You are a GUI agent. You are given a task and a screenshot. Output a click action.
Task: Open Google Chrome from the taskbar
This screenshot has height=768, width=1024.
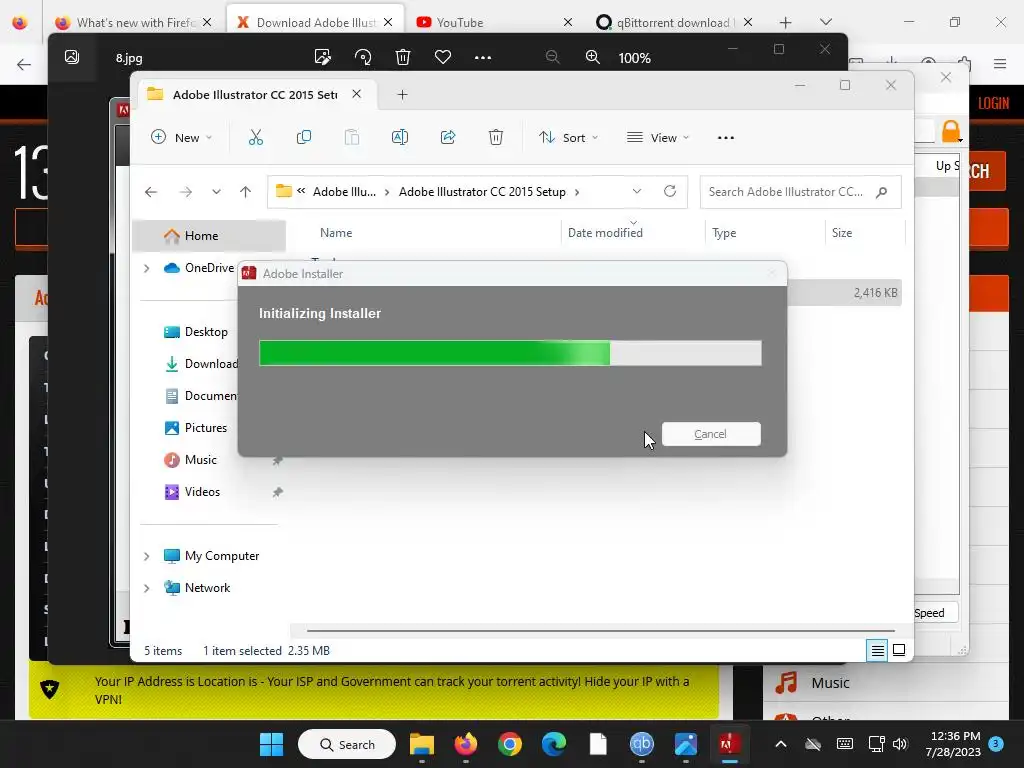[509, 744]
